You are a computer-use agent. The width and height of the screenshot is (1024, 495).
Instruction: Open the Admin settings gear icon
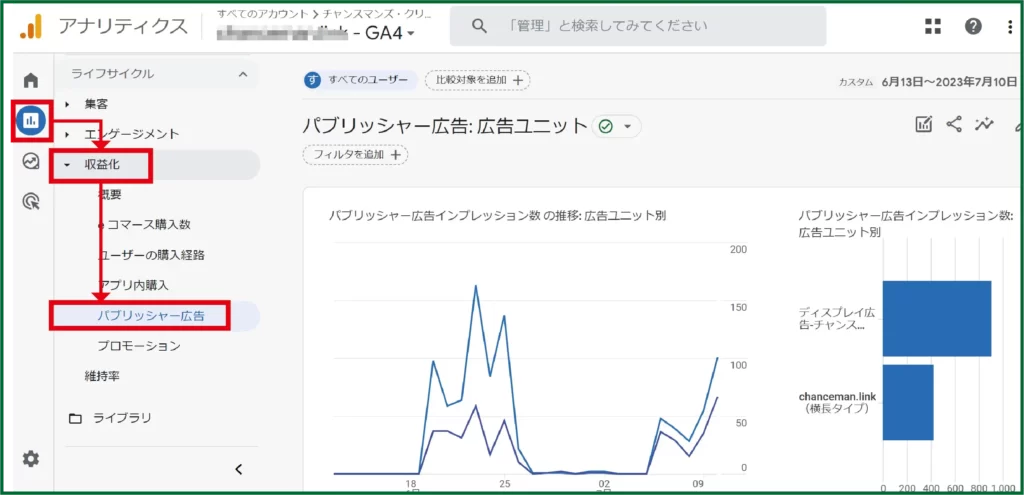pos(31,459)
